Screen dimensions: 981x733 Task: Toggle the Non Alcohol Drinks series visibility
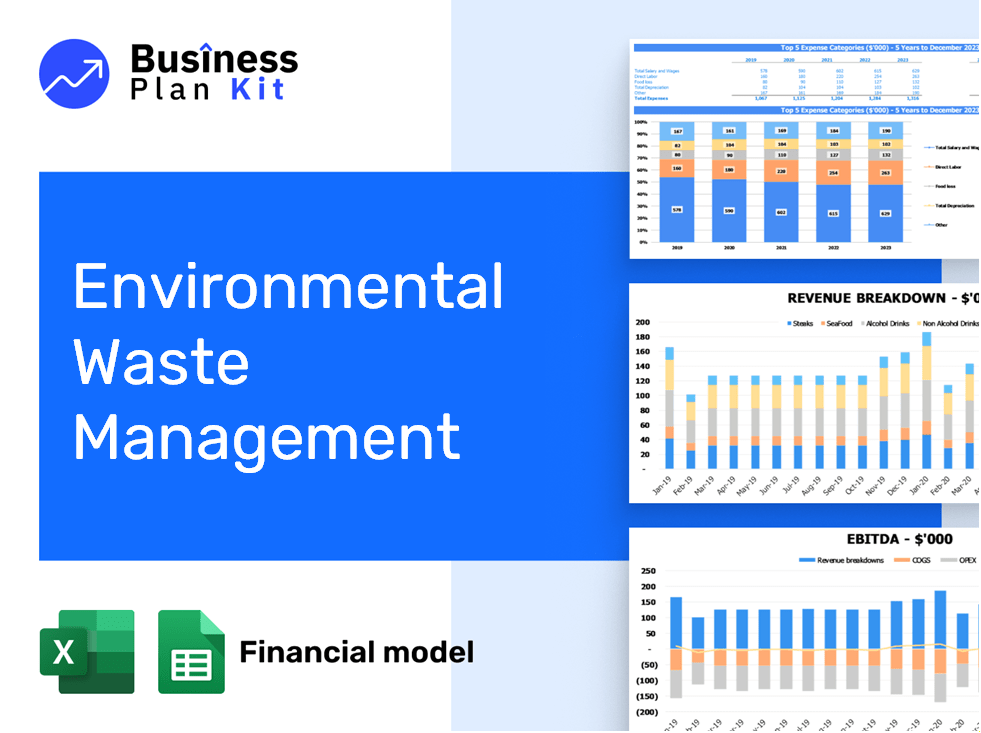tap(919, 323)
